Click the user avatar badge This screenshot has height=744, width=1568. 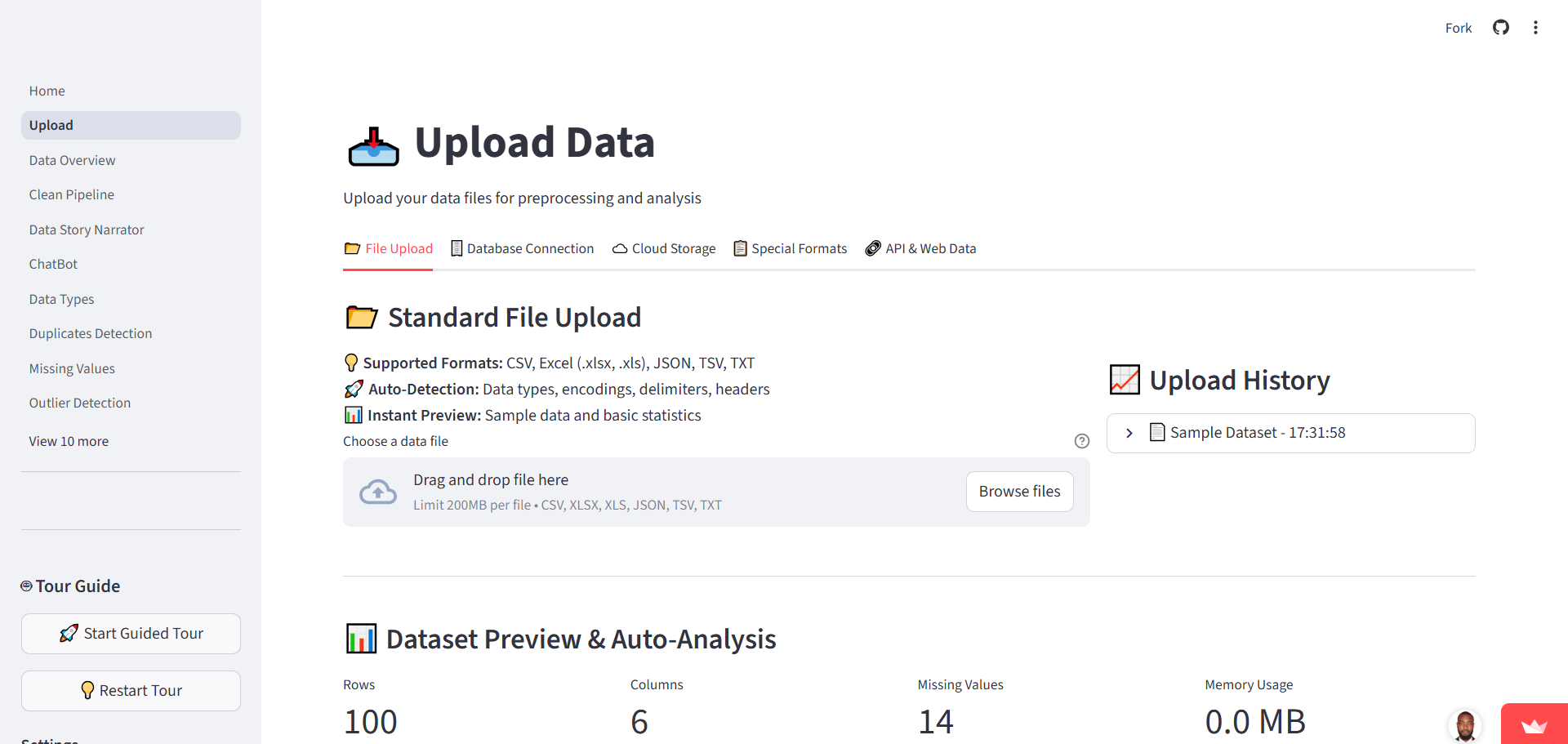coord(1464,724)
